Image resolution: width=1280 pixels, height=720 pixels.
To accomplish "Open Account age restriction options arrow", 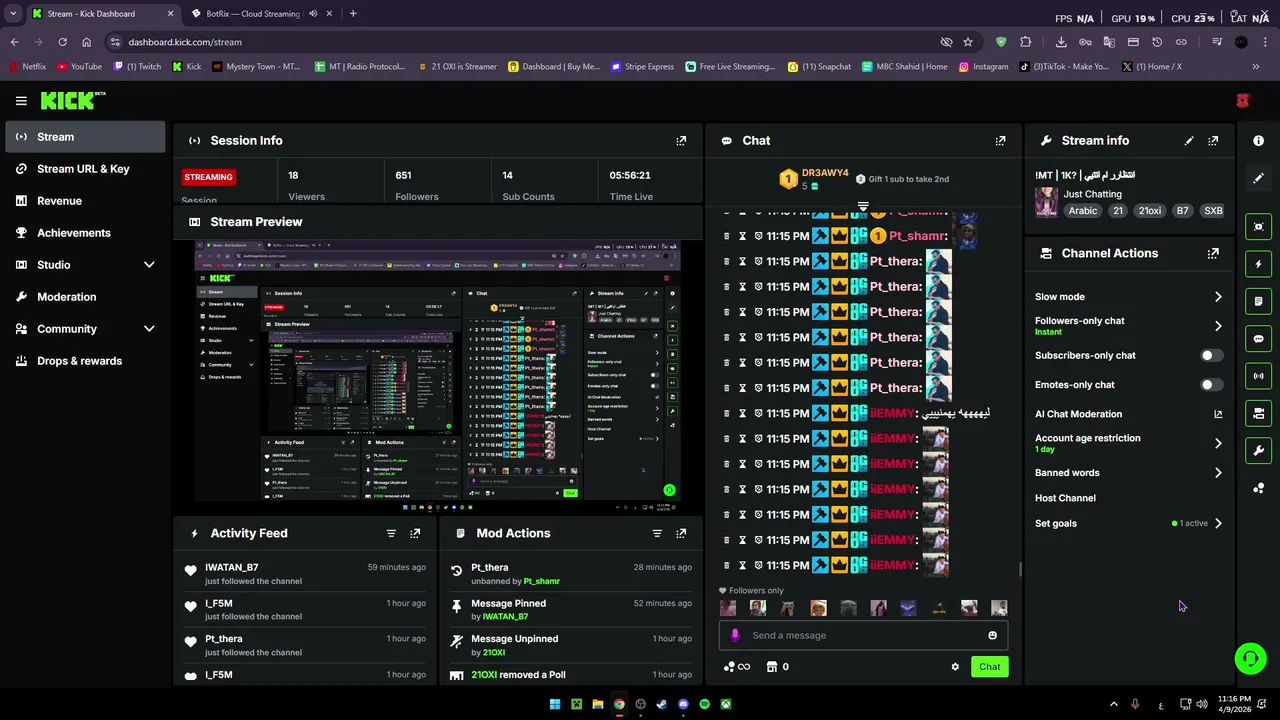I will tap(1218, 443).
